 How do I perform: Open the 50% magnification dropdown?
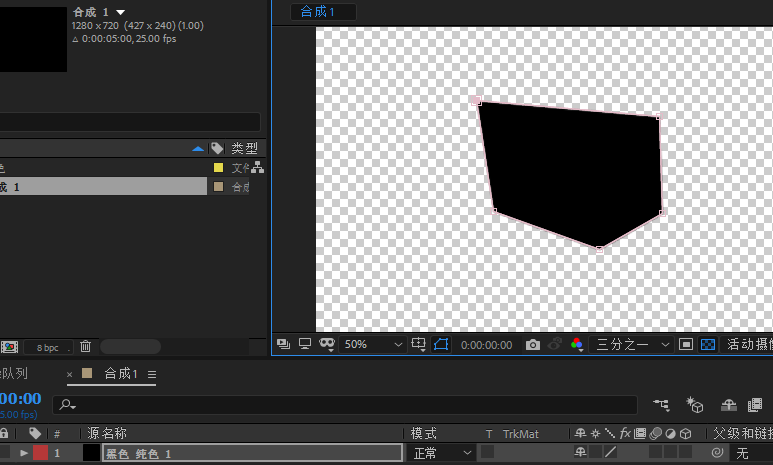point(373,344)
